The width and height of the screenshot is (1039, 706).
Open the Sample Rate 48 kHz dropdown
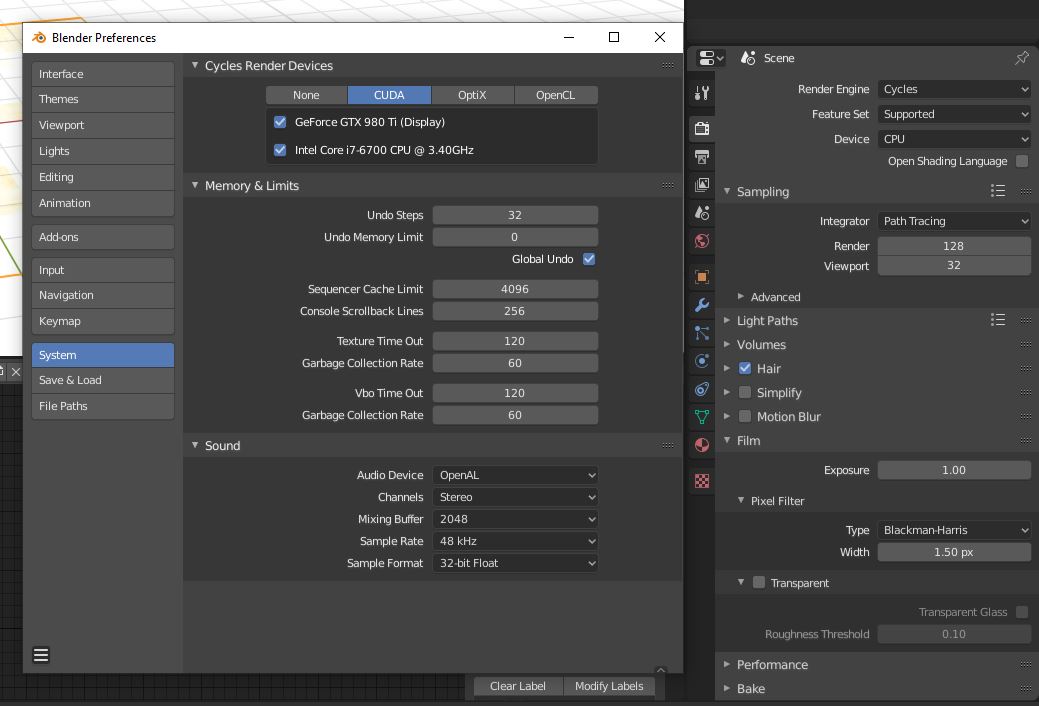coord(516,541)
